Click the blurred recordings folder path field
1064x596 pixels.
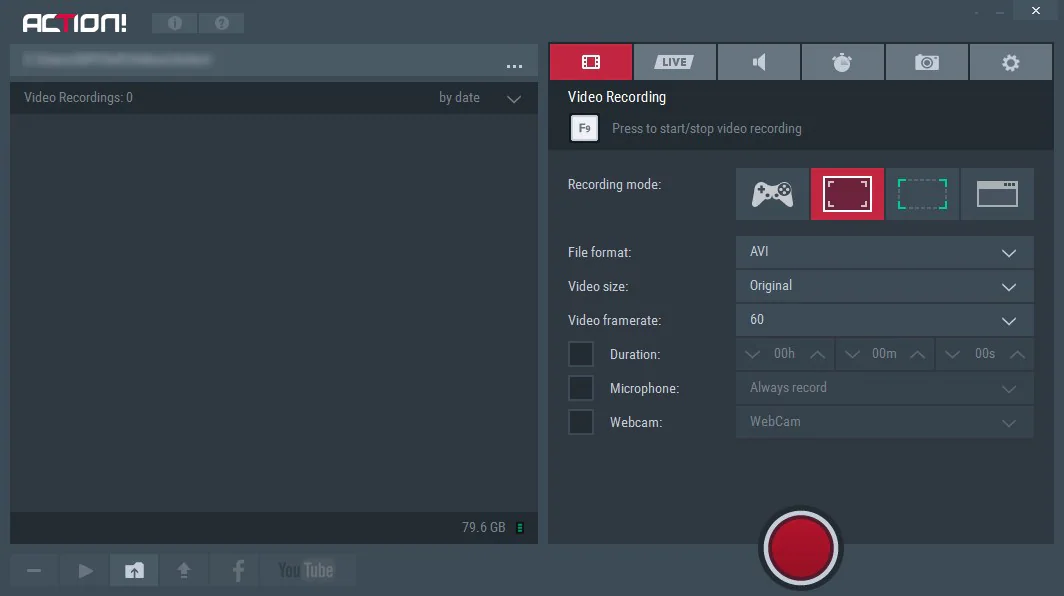pos(118,60)
